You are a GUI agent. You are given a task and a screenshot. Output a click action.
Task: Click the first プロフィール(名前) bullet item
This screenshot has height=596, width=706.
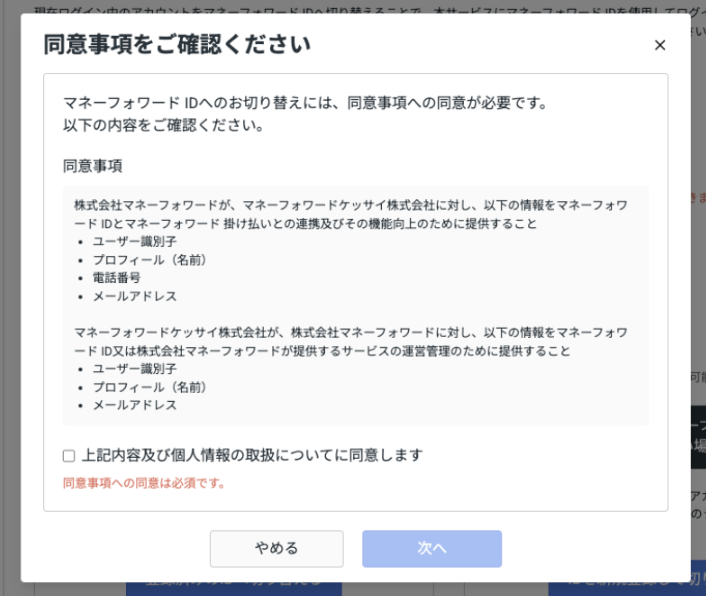[149, 260]
